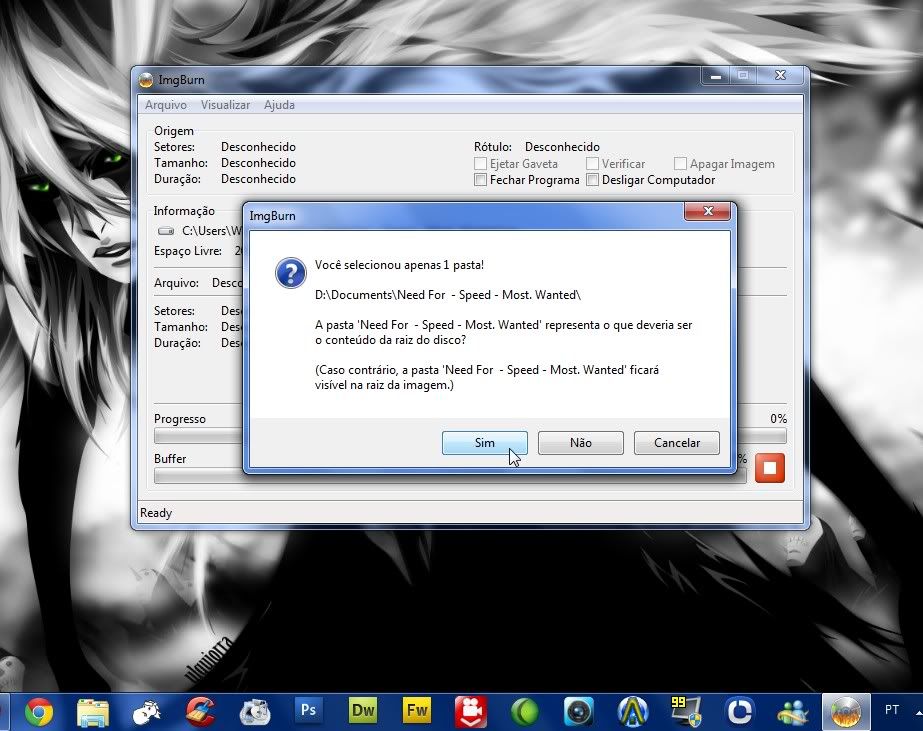Toggle the Desligar Computador checkbox

click(x=593, y=180)
